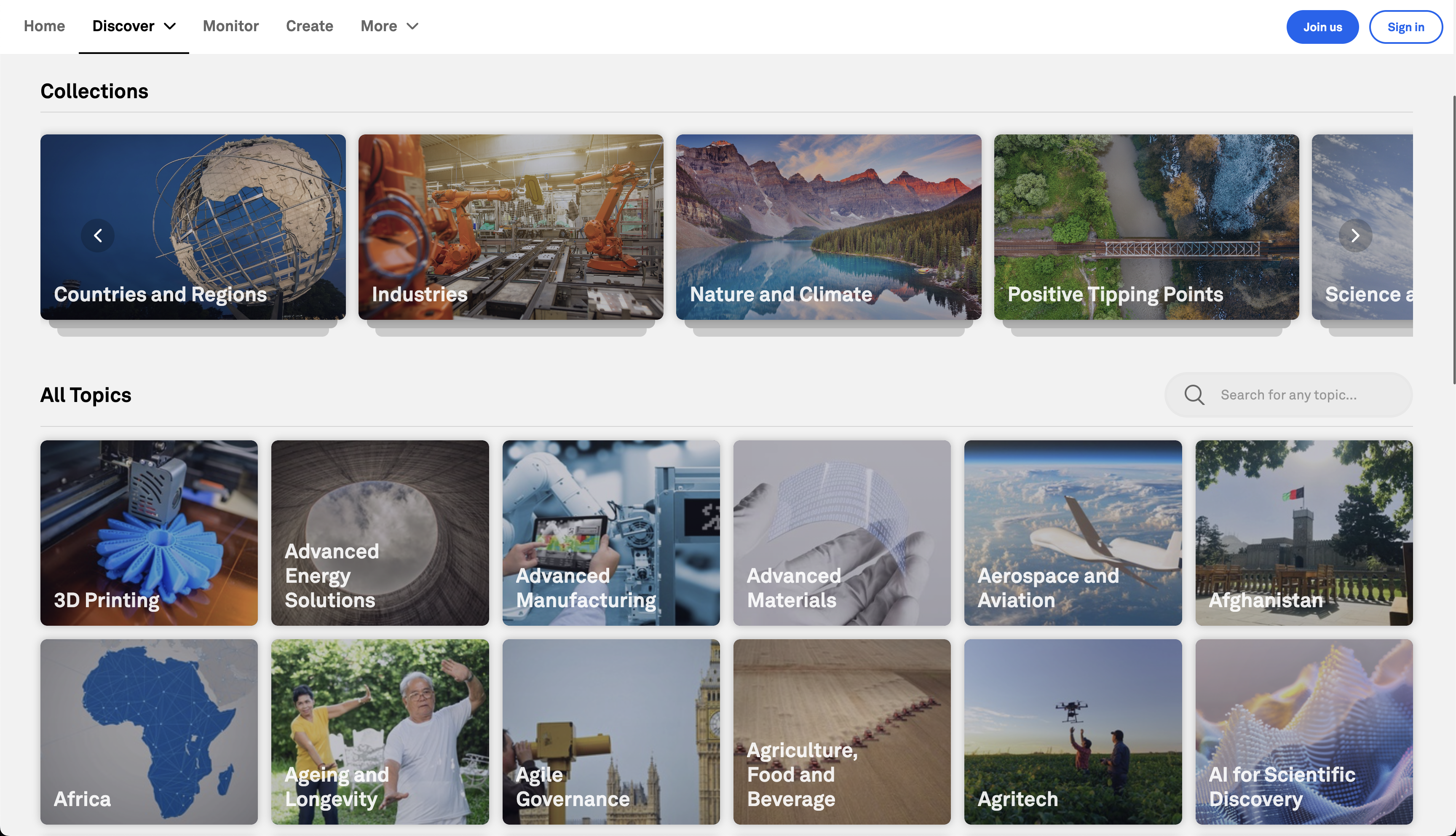The height and width of the screenshot is (836, 1456).
Task: Click the Join us button
Action: coord(1322,27)
